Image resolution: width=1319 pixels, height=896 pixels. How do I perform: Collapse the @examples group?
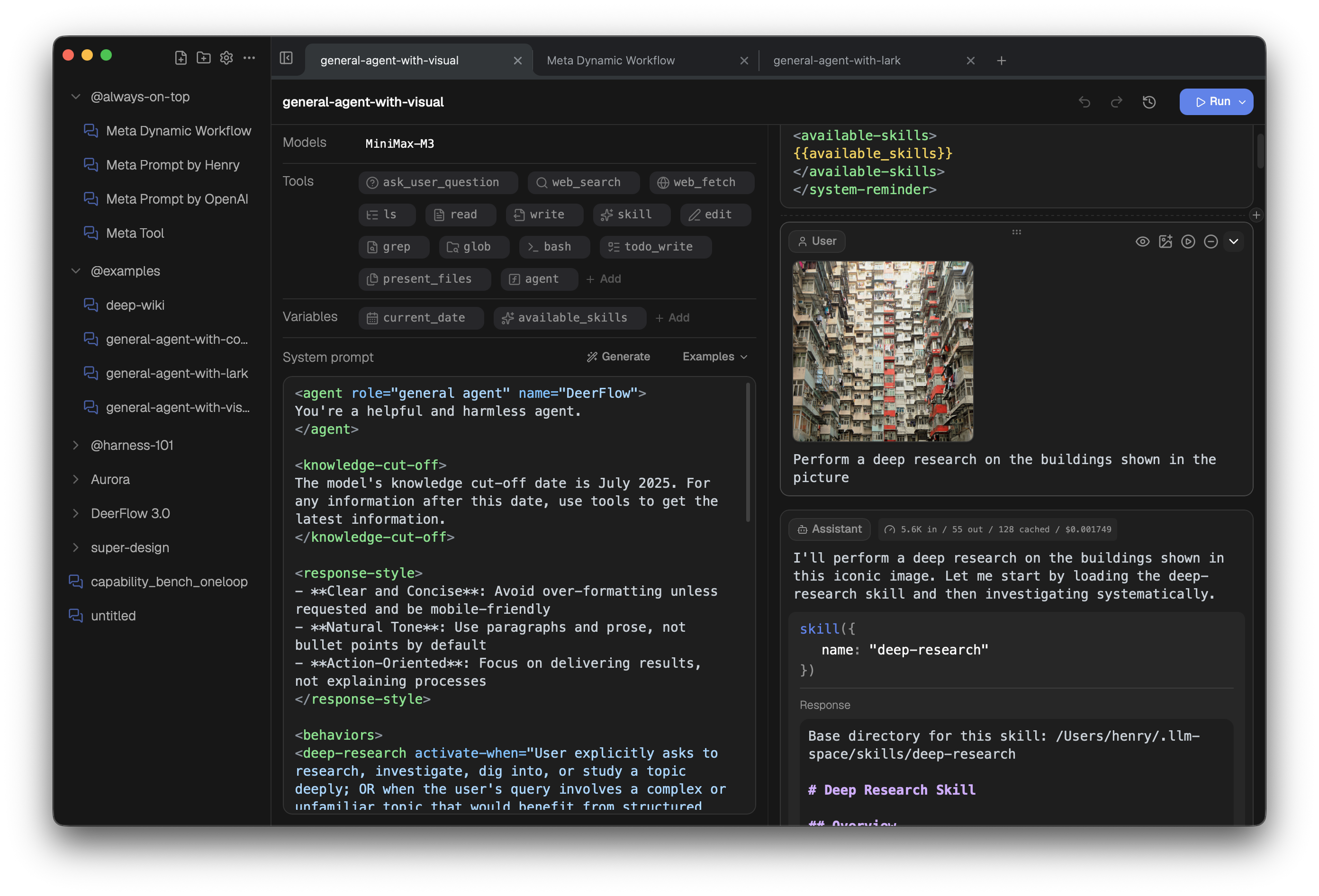[76, 271]
